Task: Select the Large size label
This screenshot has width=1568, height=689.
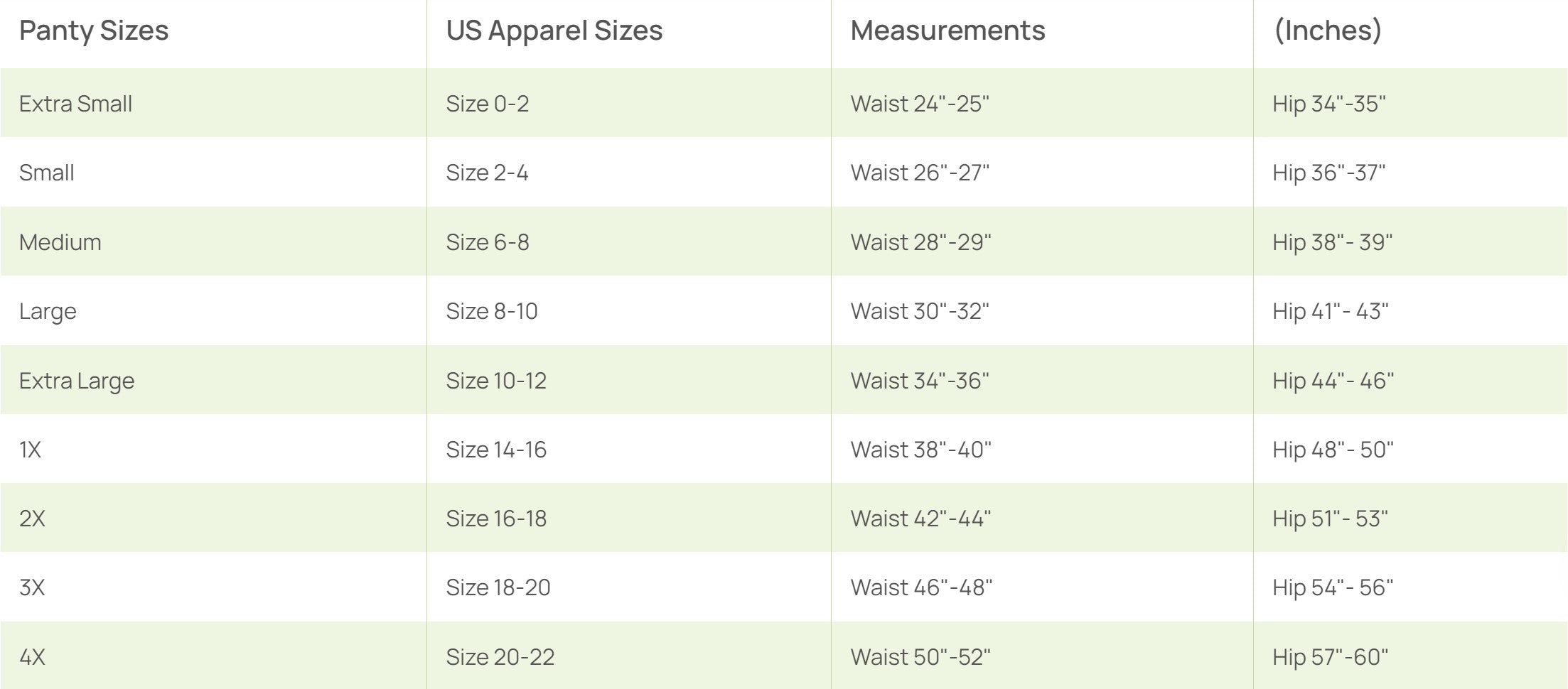Action: (48, 311)
